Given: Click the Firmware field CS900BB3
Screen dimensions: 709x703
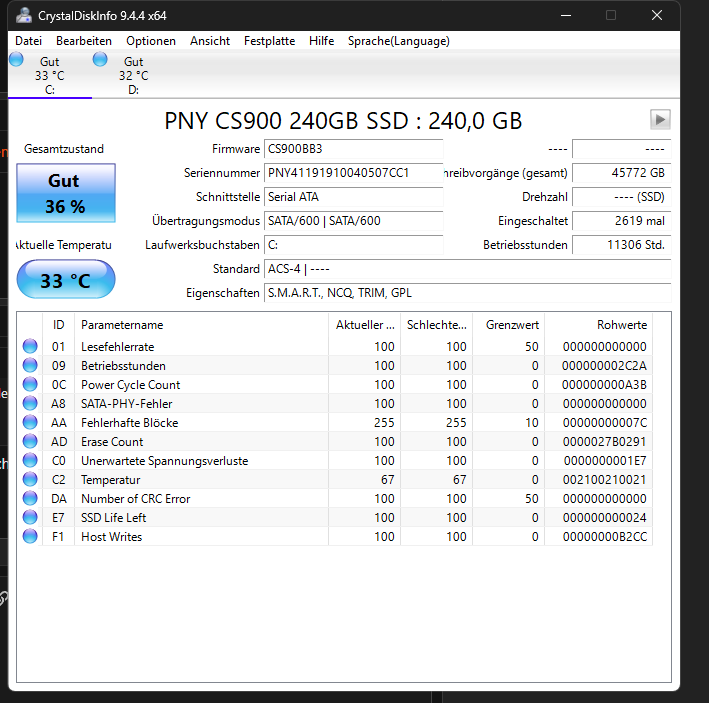Looking at the screenshot, I should point(354,149).
